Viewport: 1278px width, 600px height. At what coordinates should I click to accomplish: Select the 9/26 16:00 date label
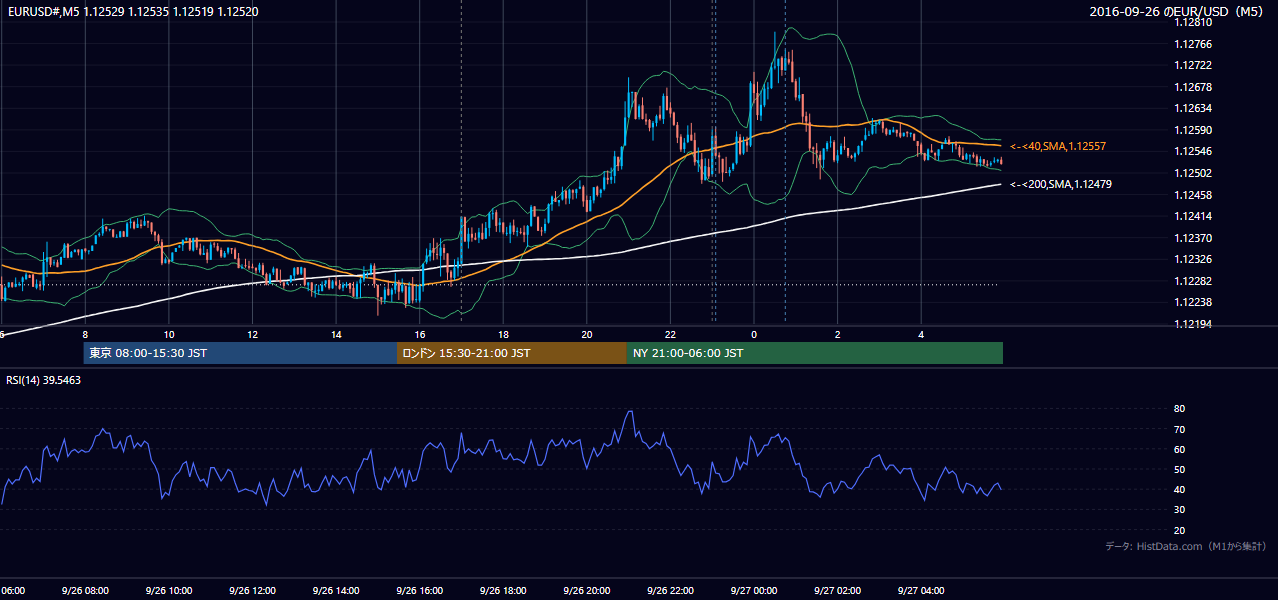click(x=419, y=591)
